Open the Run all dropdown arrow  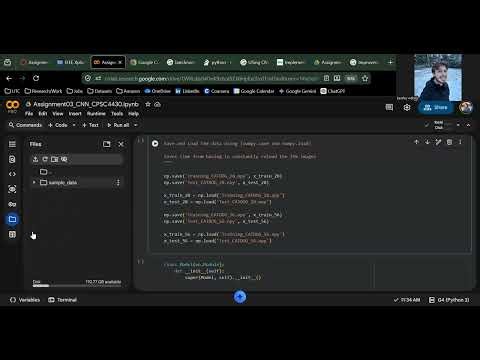(136, 125)
